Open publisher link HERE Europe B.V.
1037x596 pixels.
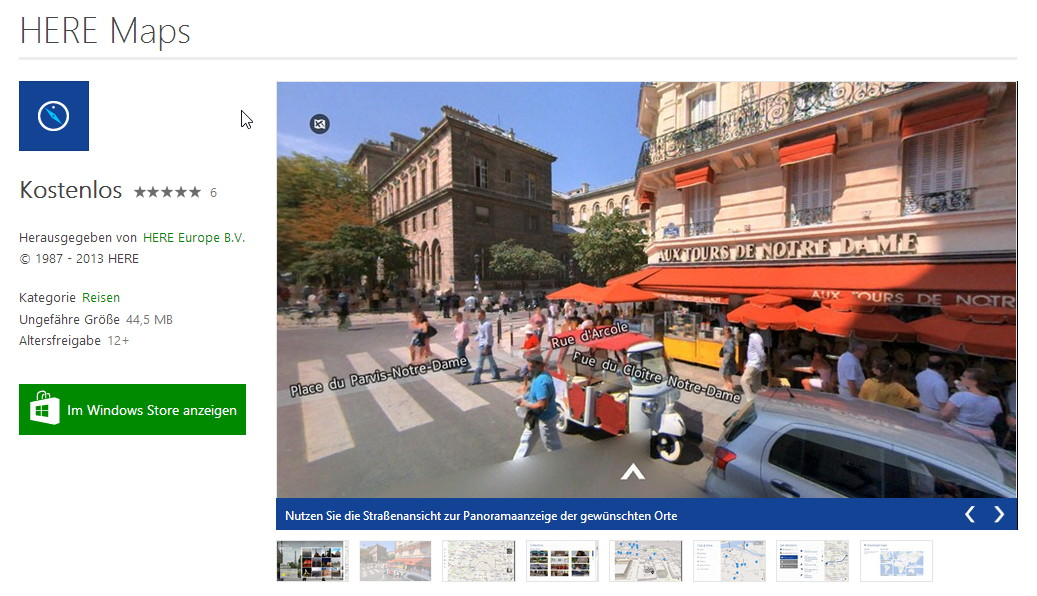coord(194,237)
